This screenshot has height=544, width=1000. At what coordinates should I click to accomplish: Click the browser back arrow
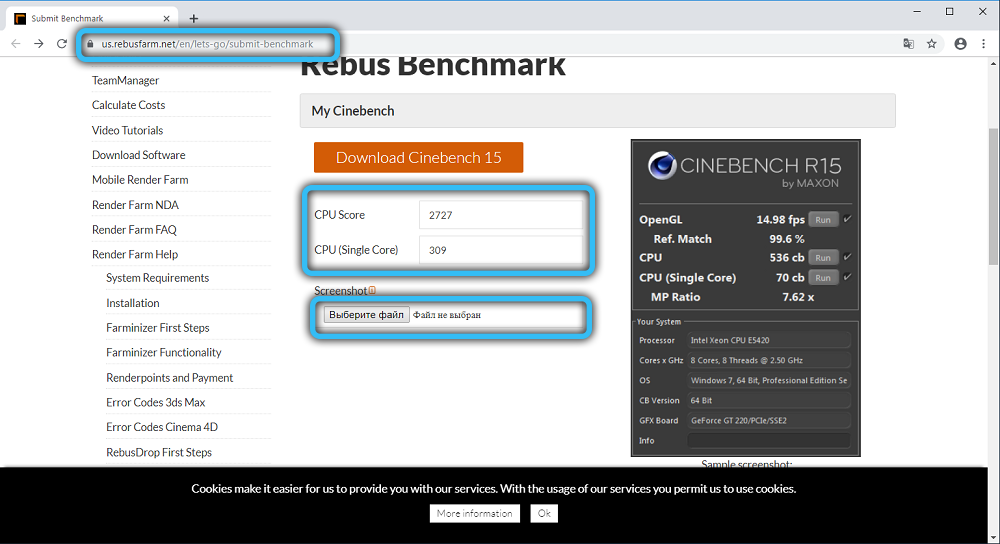[15, 44]
